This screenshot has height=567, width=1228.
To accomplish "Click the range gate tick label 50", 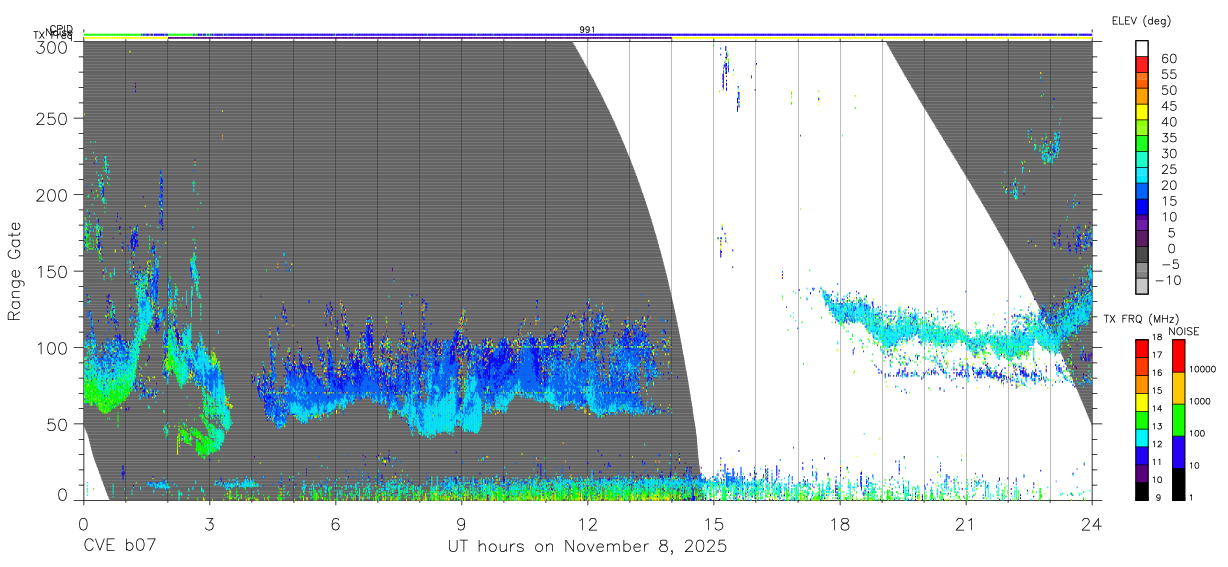I will pos(58,424).
